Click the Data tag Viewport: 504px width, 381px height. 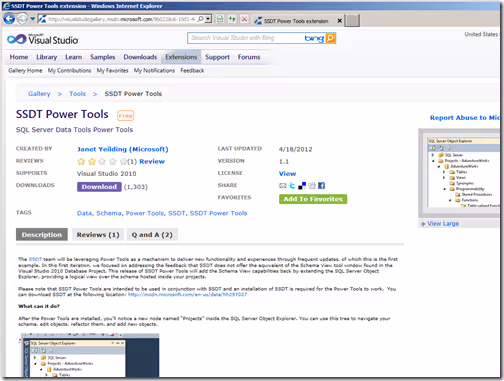pos(84,213)
